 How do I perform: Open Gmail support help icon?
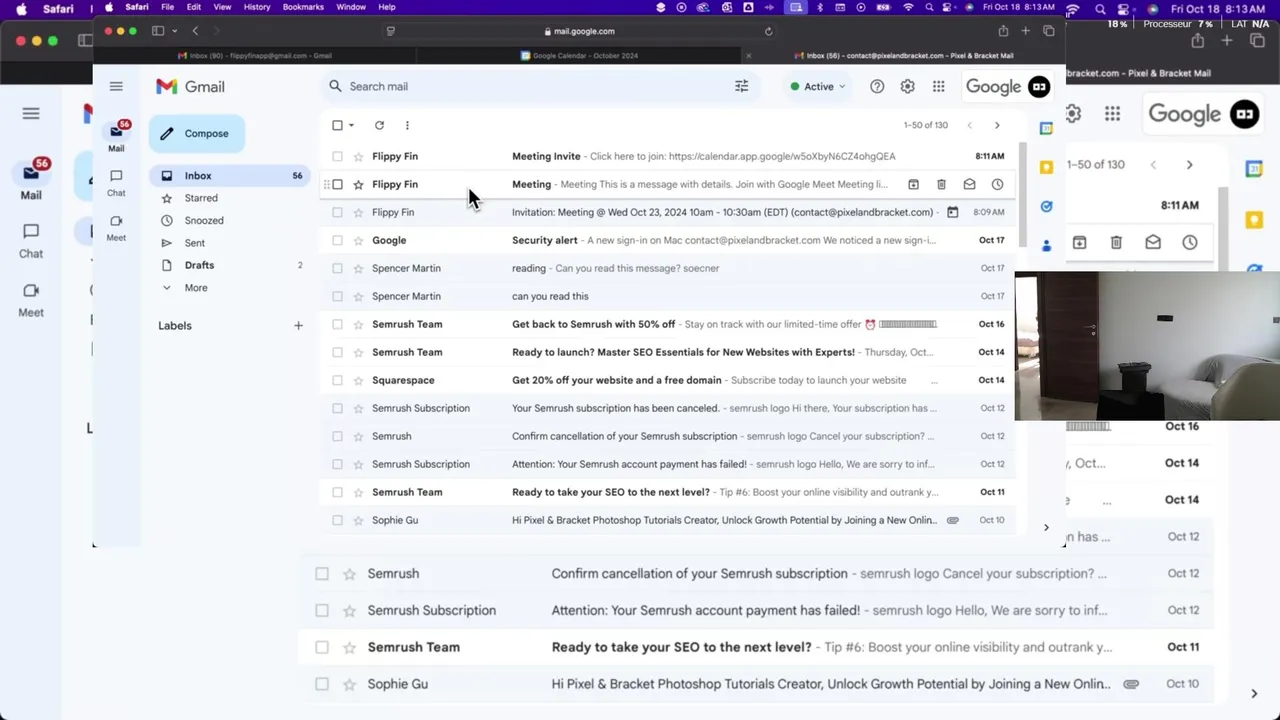coord(877,87)
